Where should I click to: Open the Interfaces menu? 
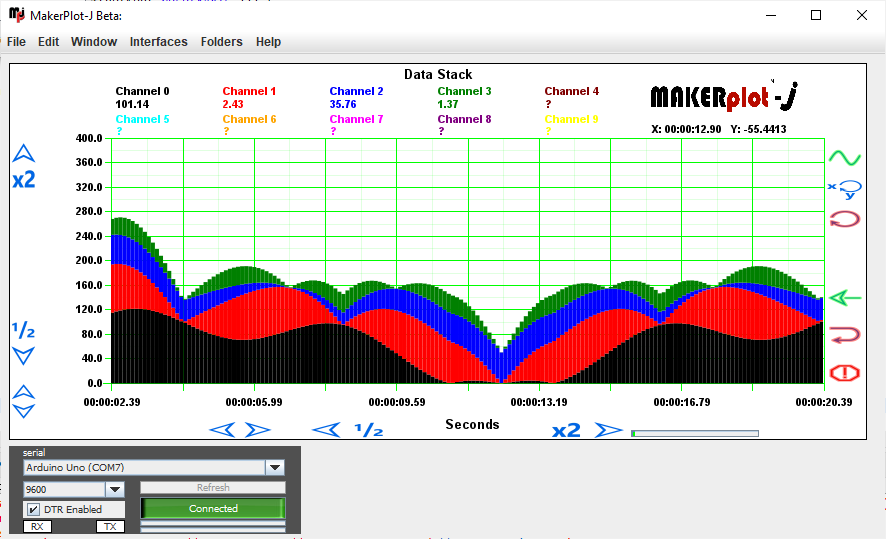pos(159,42)
